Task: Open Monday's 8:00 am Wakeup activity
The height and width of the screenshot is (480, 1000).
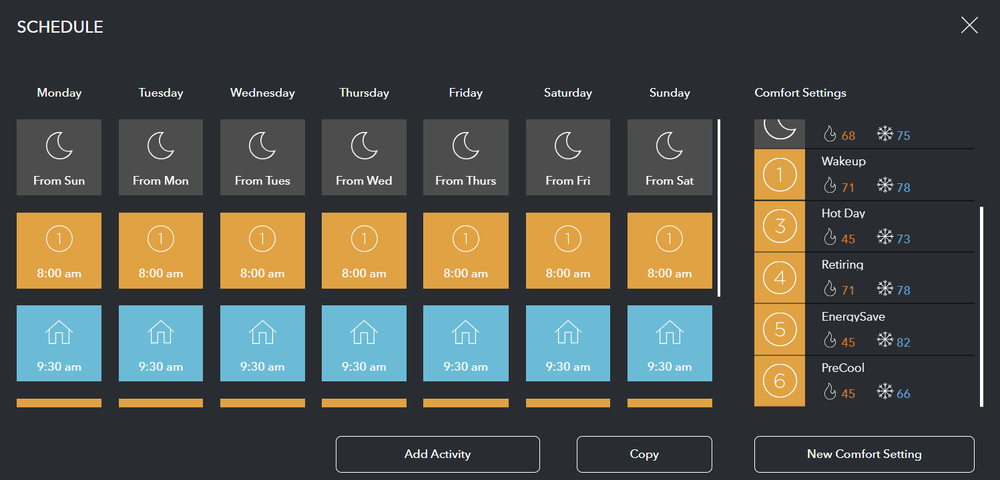Action: point(59,251)
